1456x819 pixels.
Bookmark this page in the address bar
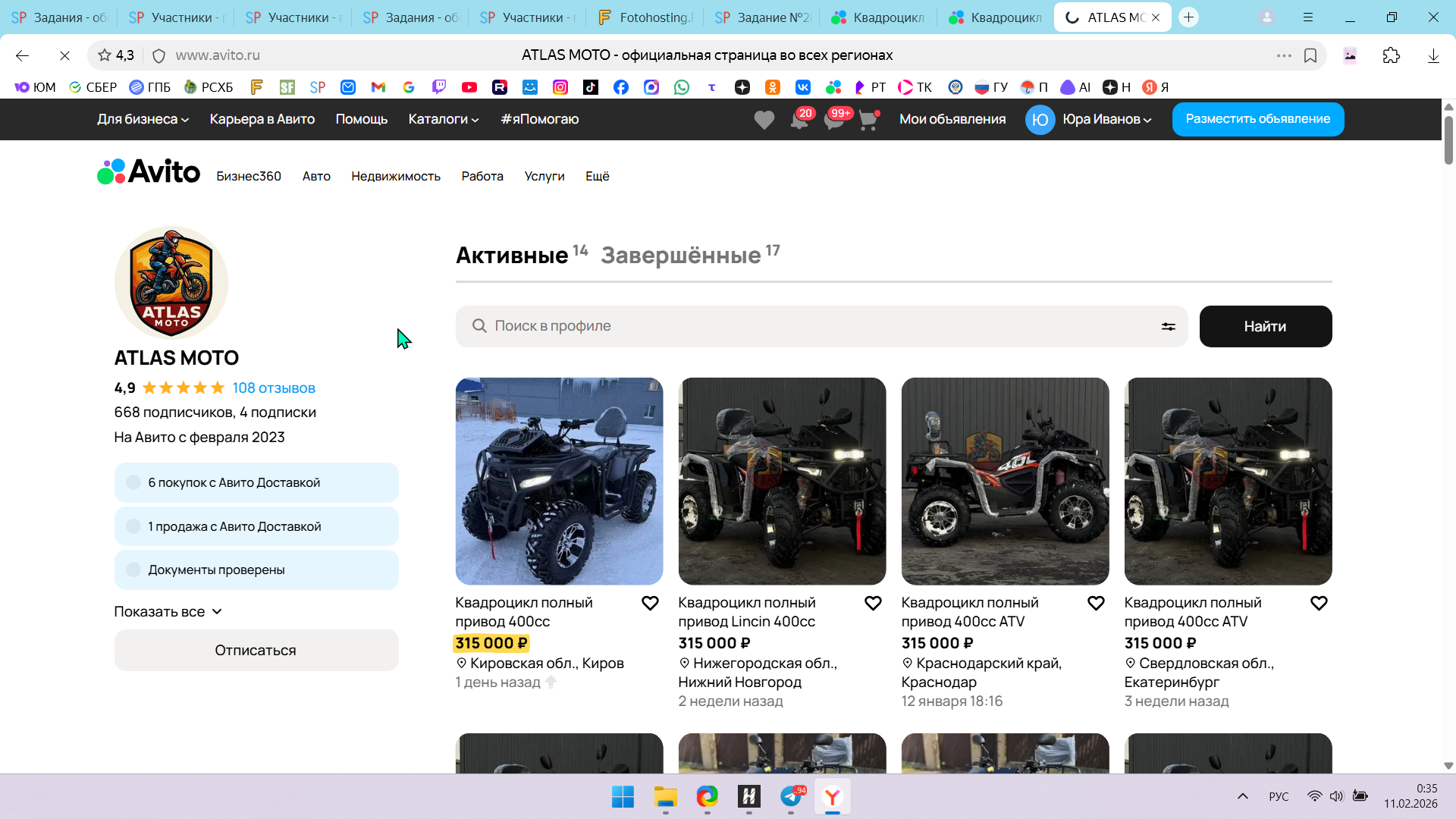tap(1310, 55)
